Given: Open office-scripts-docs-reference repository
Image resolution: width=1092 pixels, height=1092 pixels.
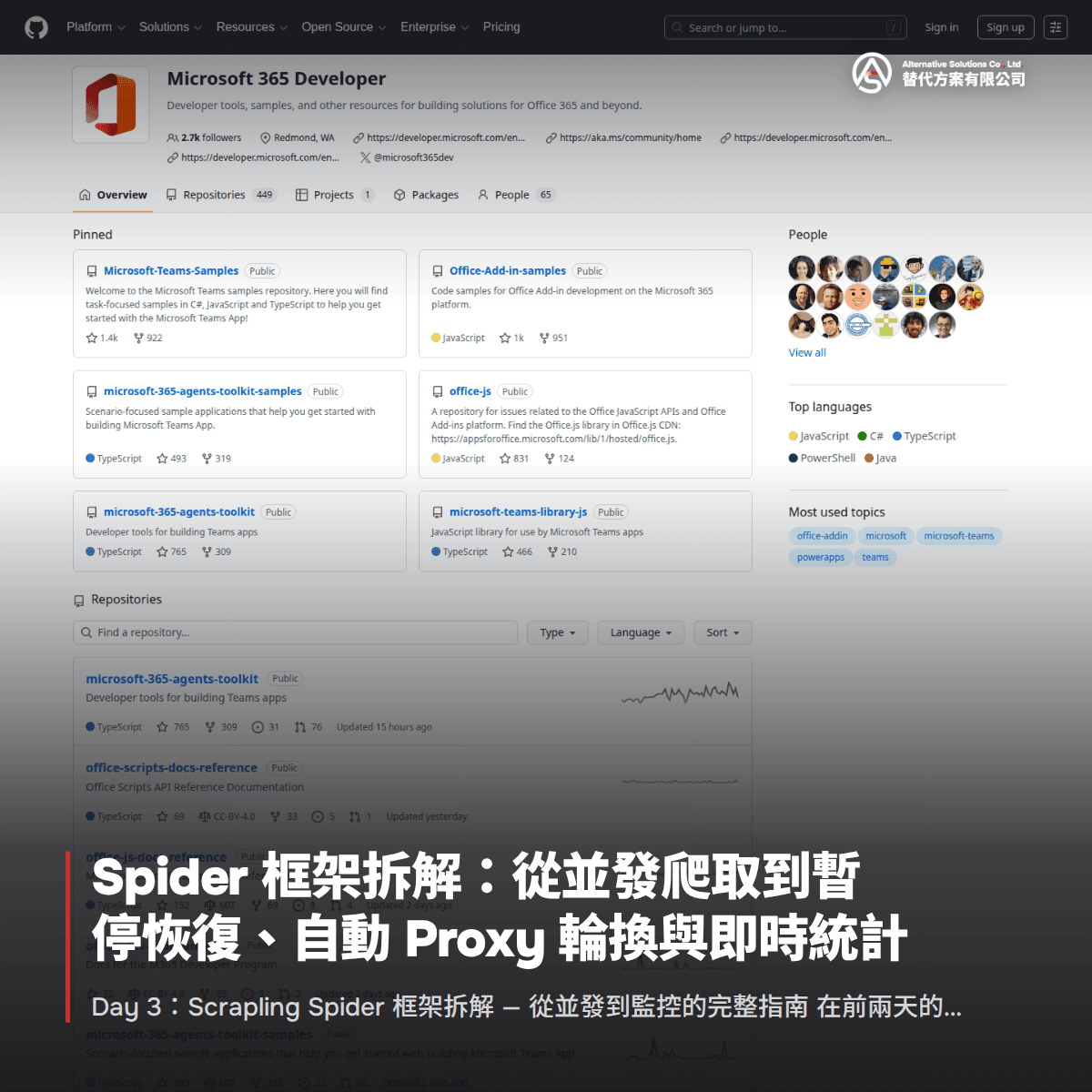Looking at the screenshot, I should tap(171, 768).
